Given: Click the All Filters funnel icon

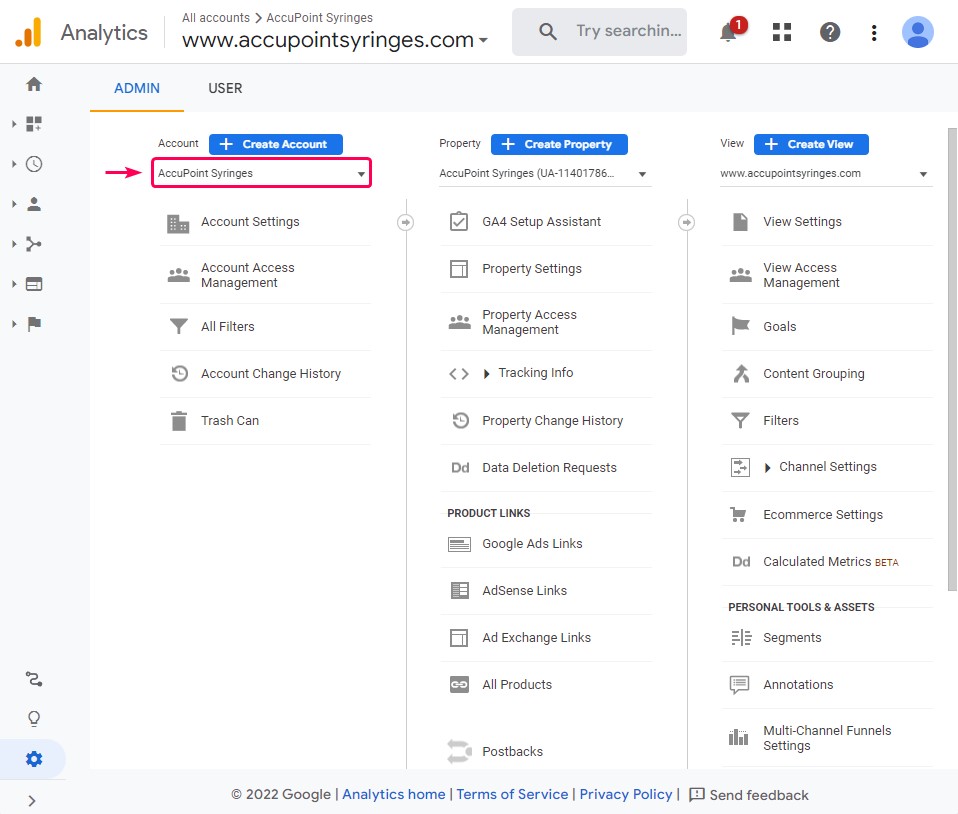Looking at the screenshot, I should point(178,326).
